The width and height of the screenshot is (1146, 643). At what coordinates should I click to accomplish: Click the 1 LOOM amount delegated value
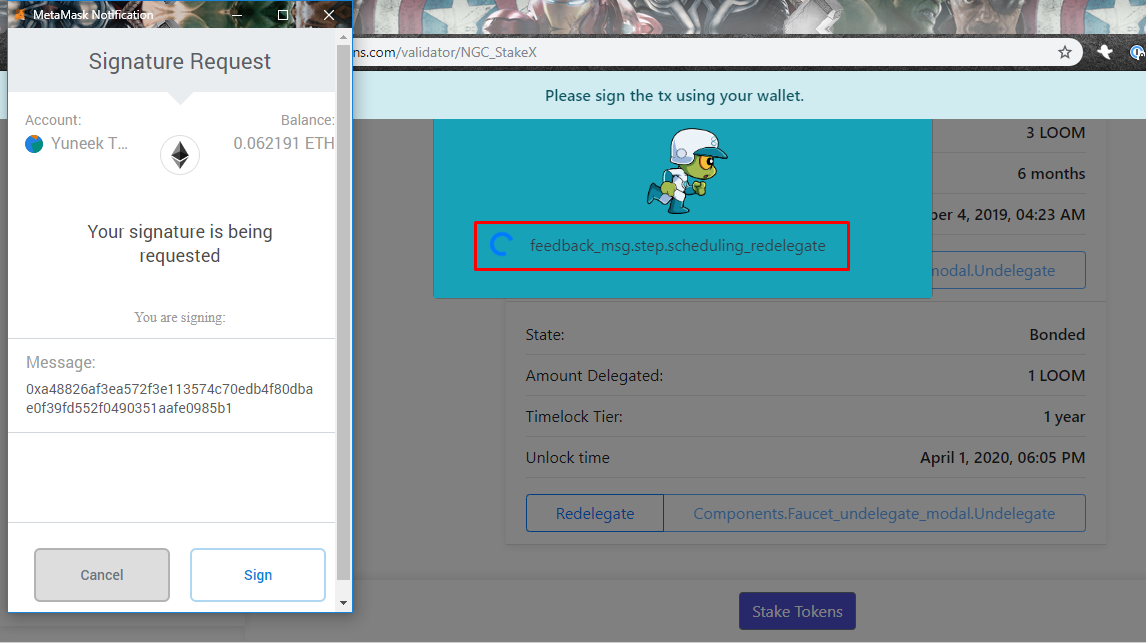[x=1056, y=376]
